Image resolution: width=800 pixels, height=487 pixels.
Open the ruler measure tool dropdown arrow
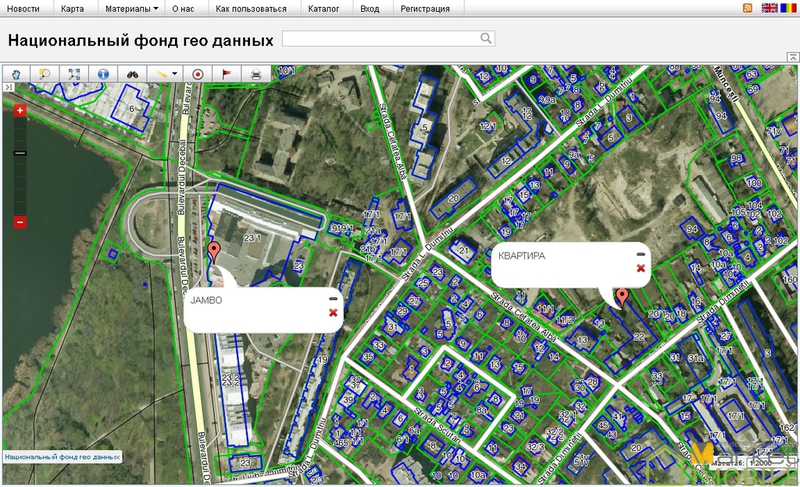point(174,74)
